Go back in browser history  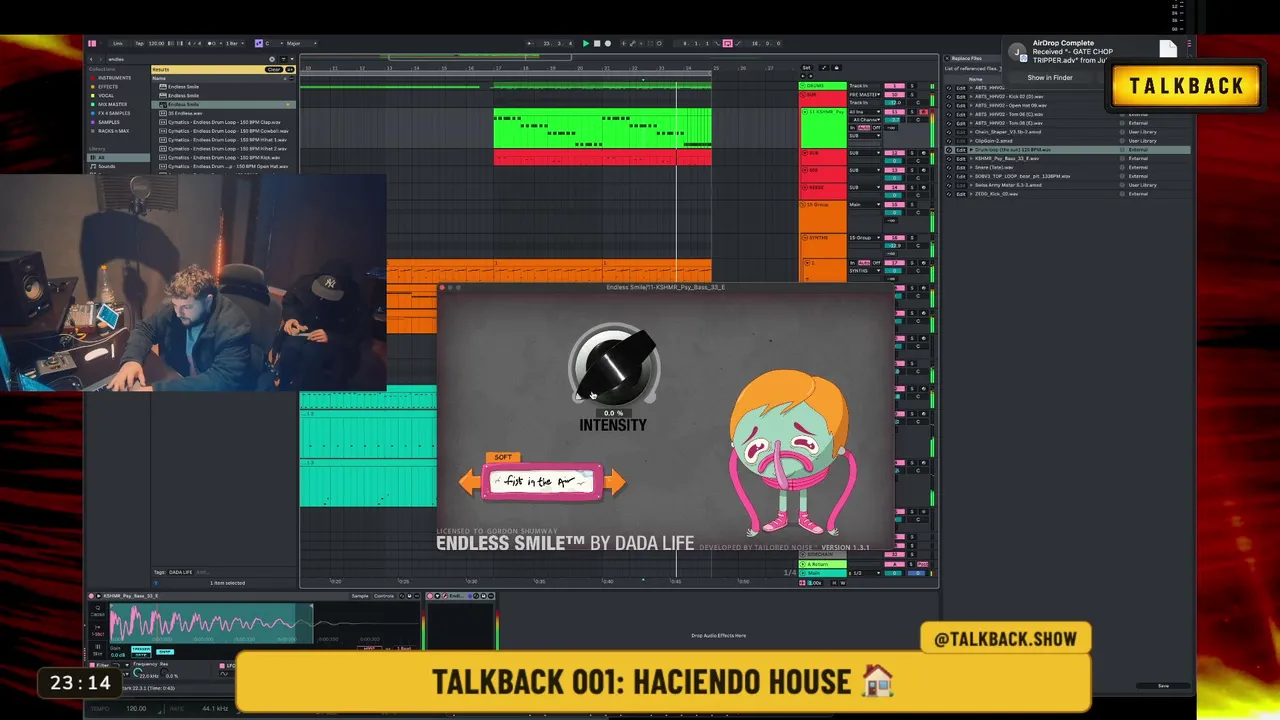coord(91,59)
